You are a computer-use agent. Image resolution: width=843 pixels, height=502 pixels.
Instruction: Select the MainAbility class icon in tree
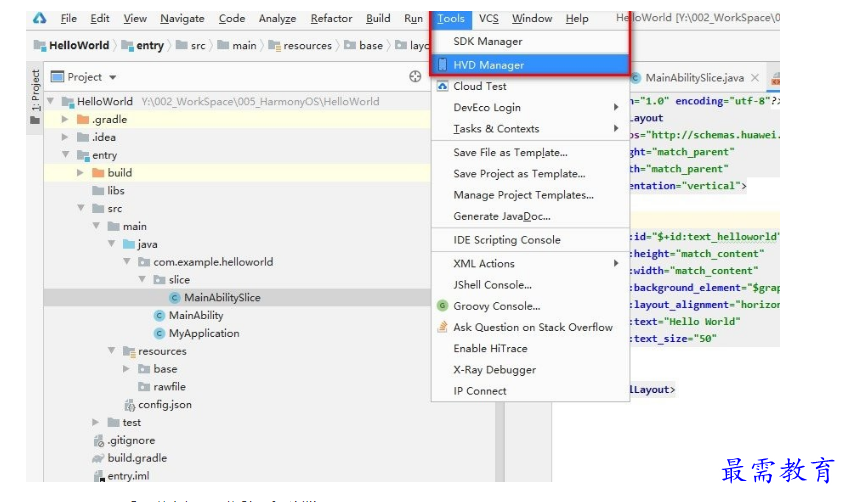pyautogui.click(x=159, y=315)
